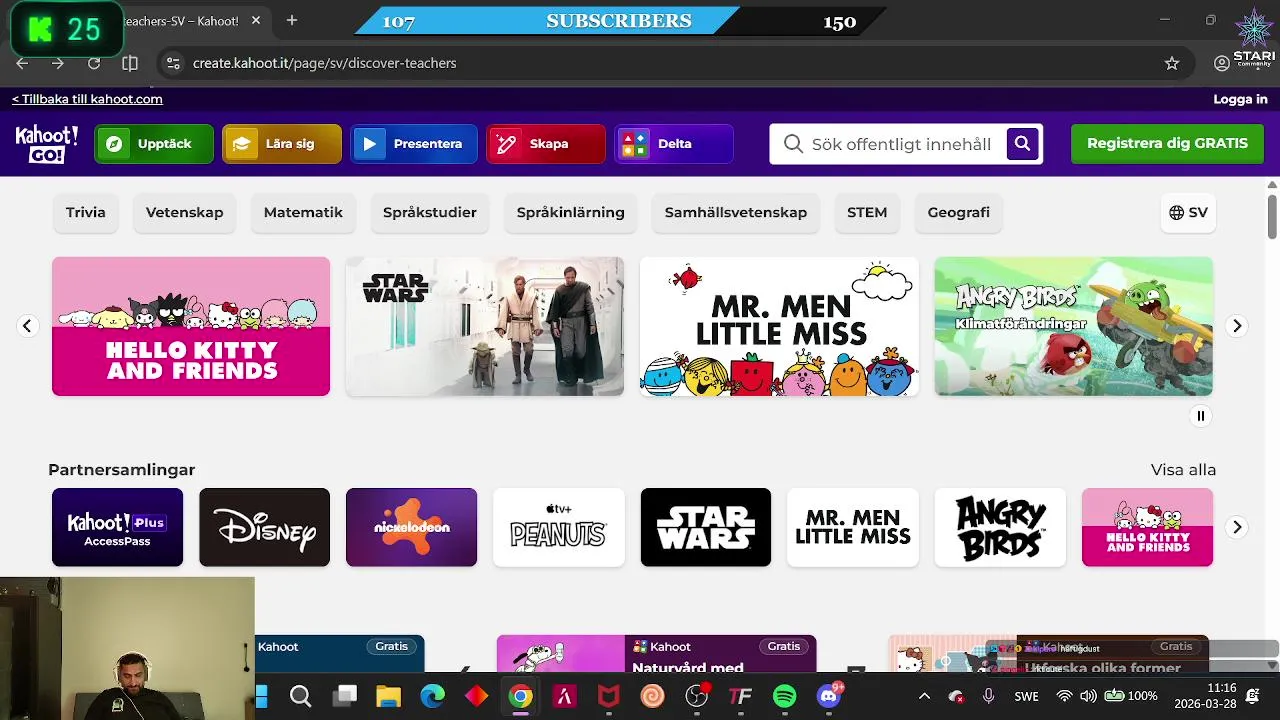Image resolution: width=1280 pixels, height=720 pixels.
Task: Open the Nickelodeon partner collection
Action: pyautogui.click(x=411, y=527)
